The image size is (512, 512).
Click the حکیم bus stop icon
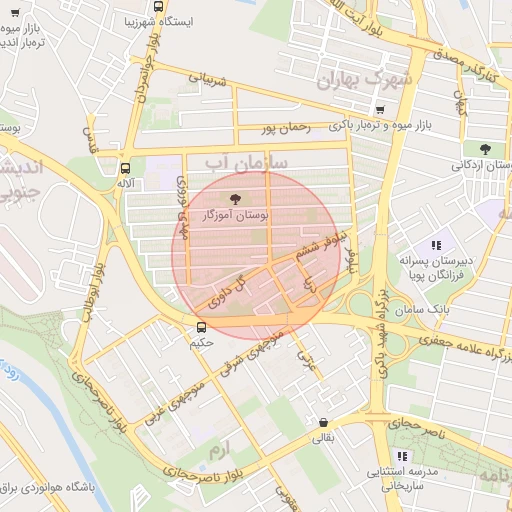[x=201, y=327]
